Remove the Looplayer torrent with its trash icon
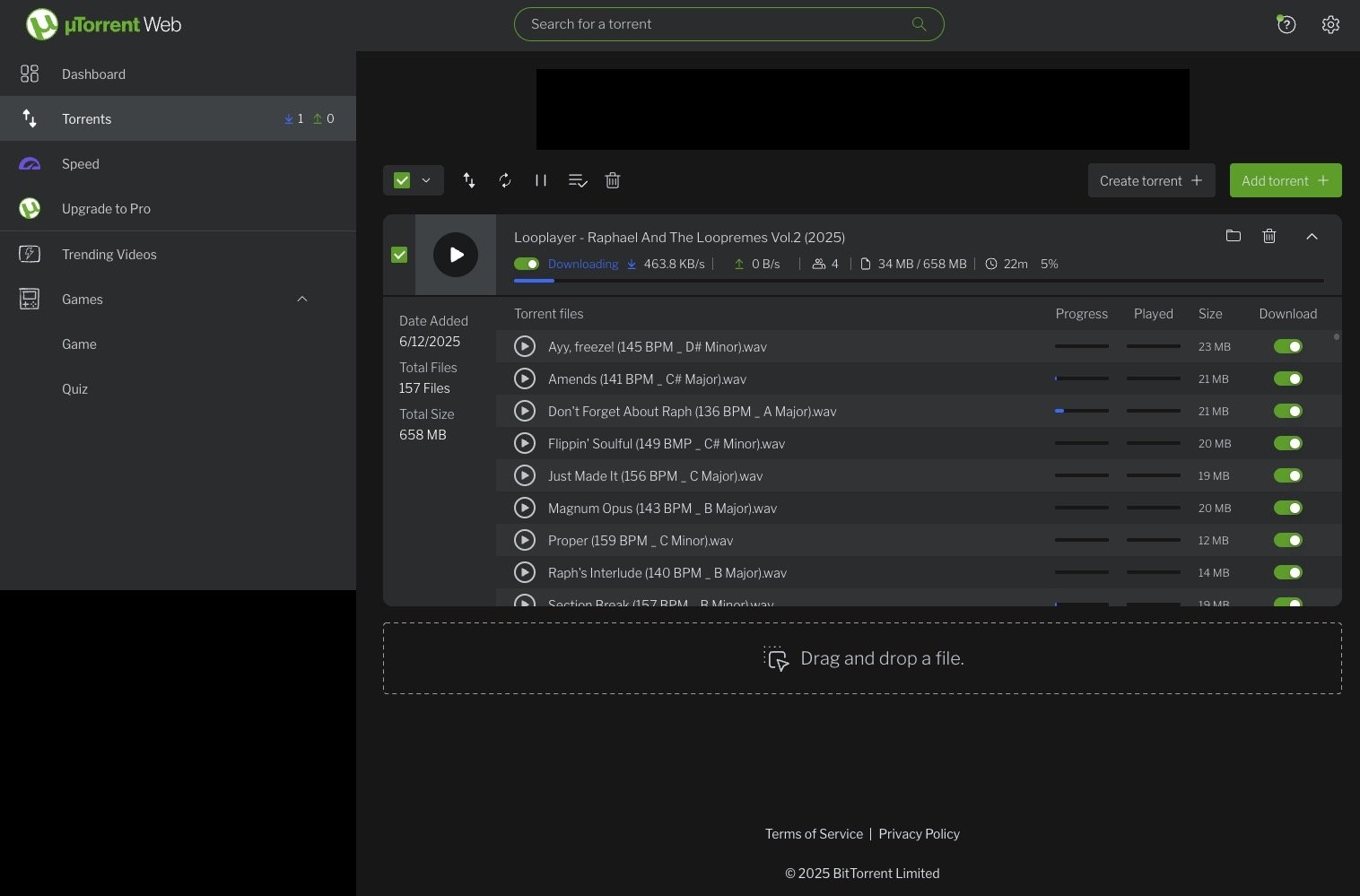This screenshot has height=896, width=1360. tap(1269, 236)
